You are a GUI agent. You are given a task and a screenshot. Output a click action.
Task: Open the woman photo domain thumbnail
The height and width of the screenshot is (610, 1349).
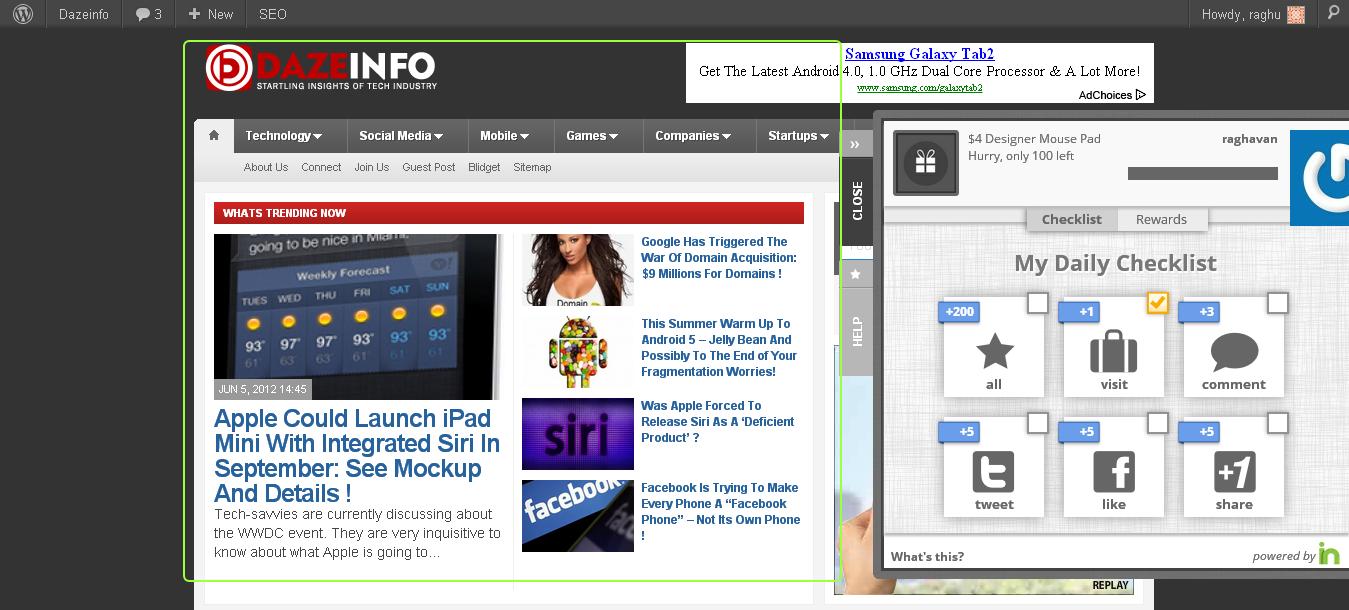[x=578, y=270]
